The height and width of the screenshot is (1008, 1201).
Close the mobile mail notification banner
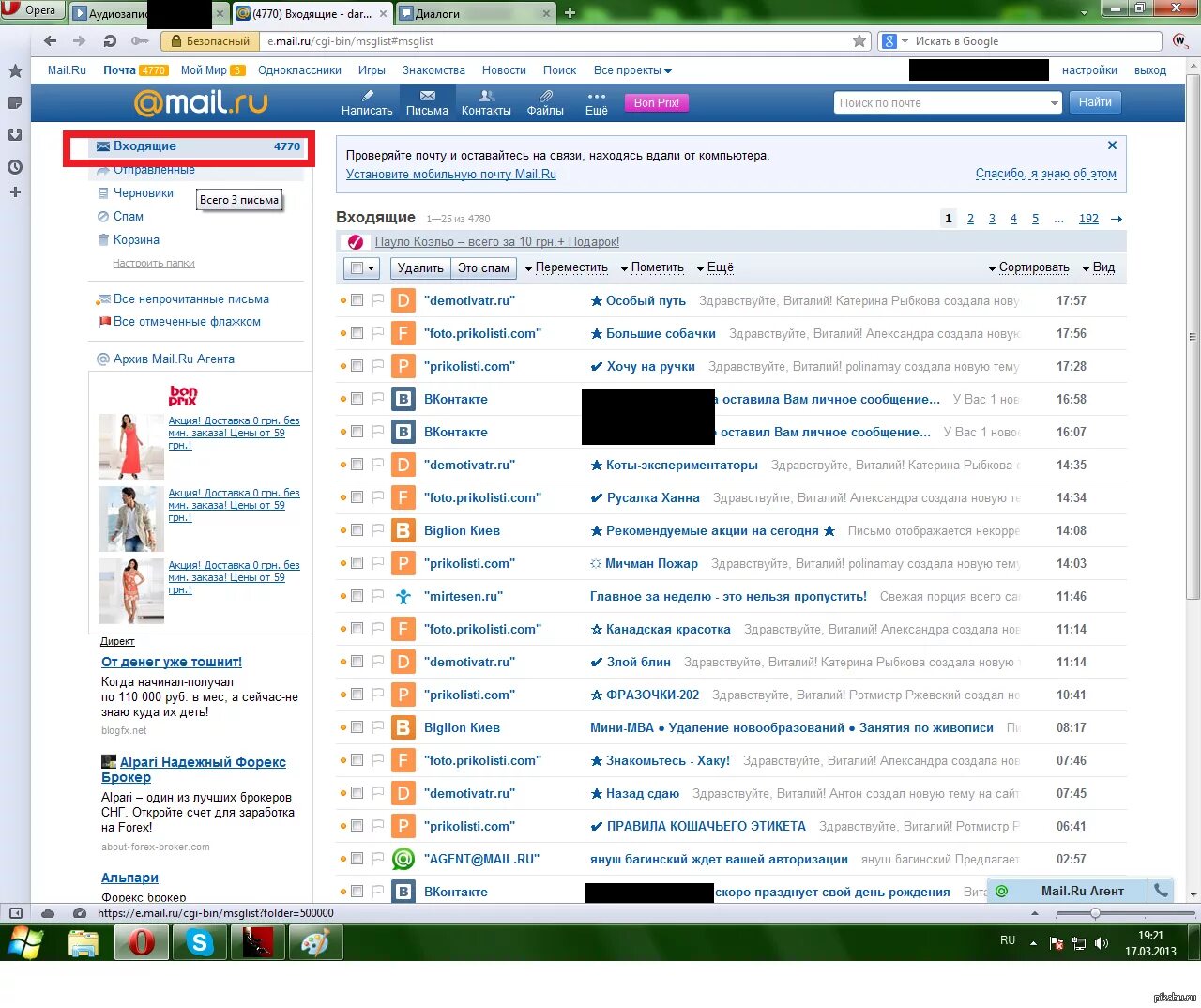tap(1112, 145)
